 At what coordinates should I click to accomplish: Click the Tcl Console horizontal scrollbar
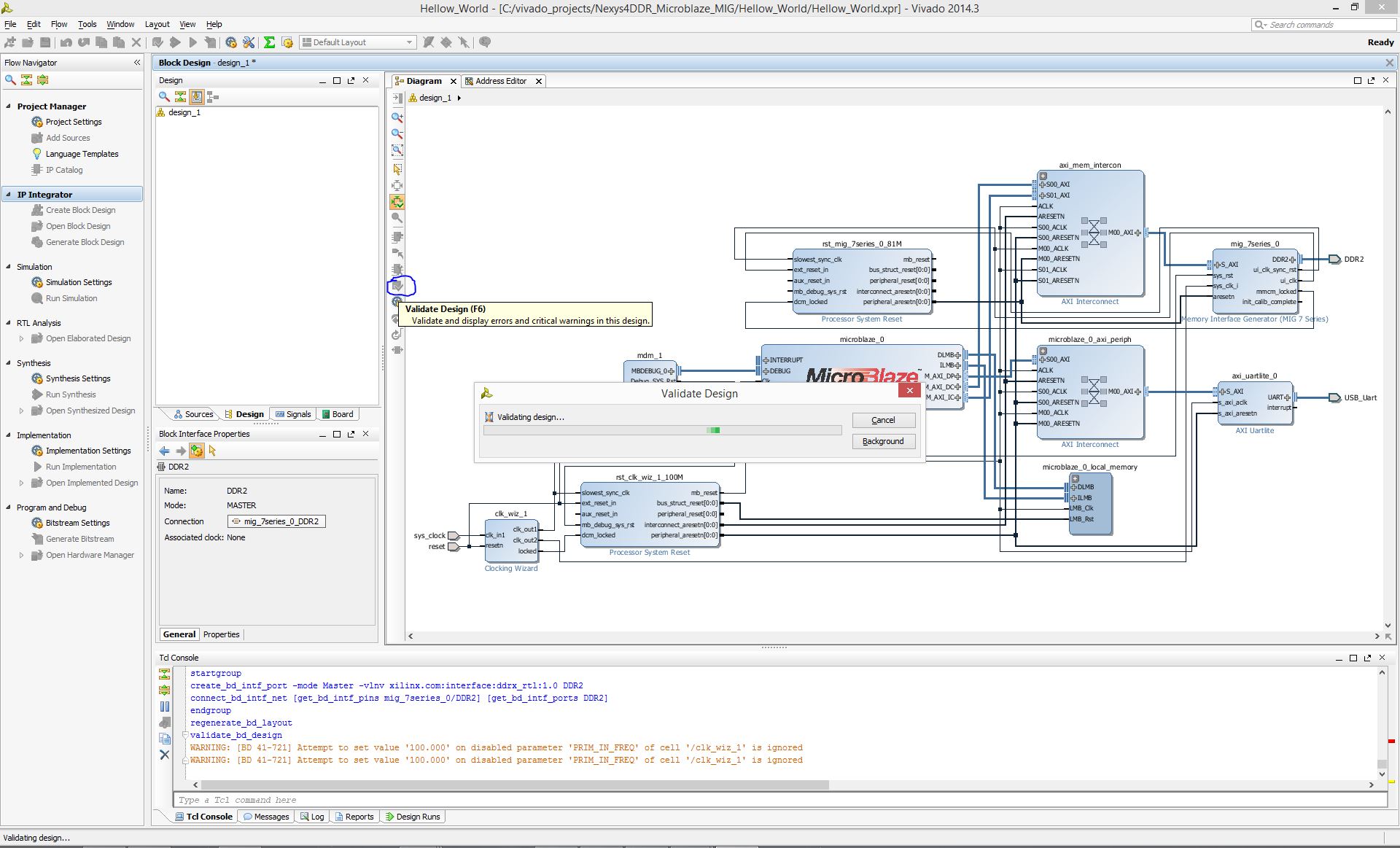(x=516, y=785)
